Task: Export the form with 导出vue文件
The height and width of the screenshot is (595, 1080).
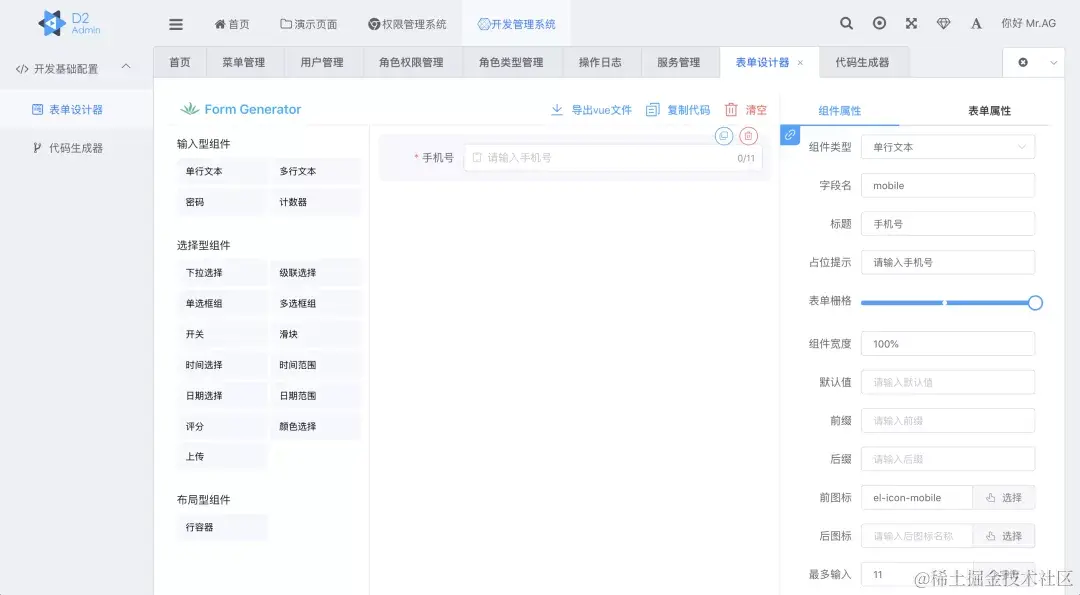Action: click(595, 108)
